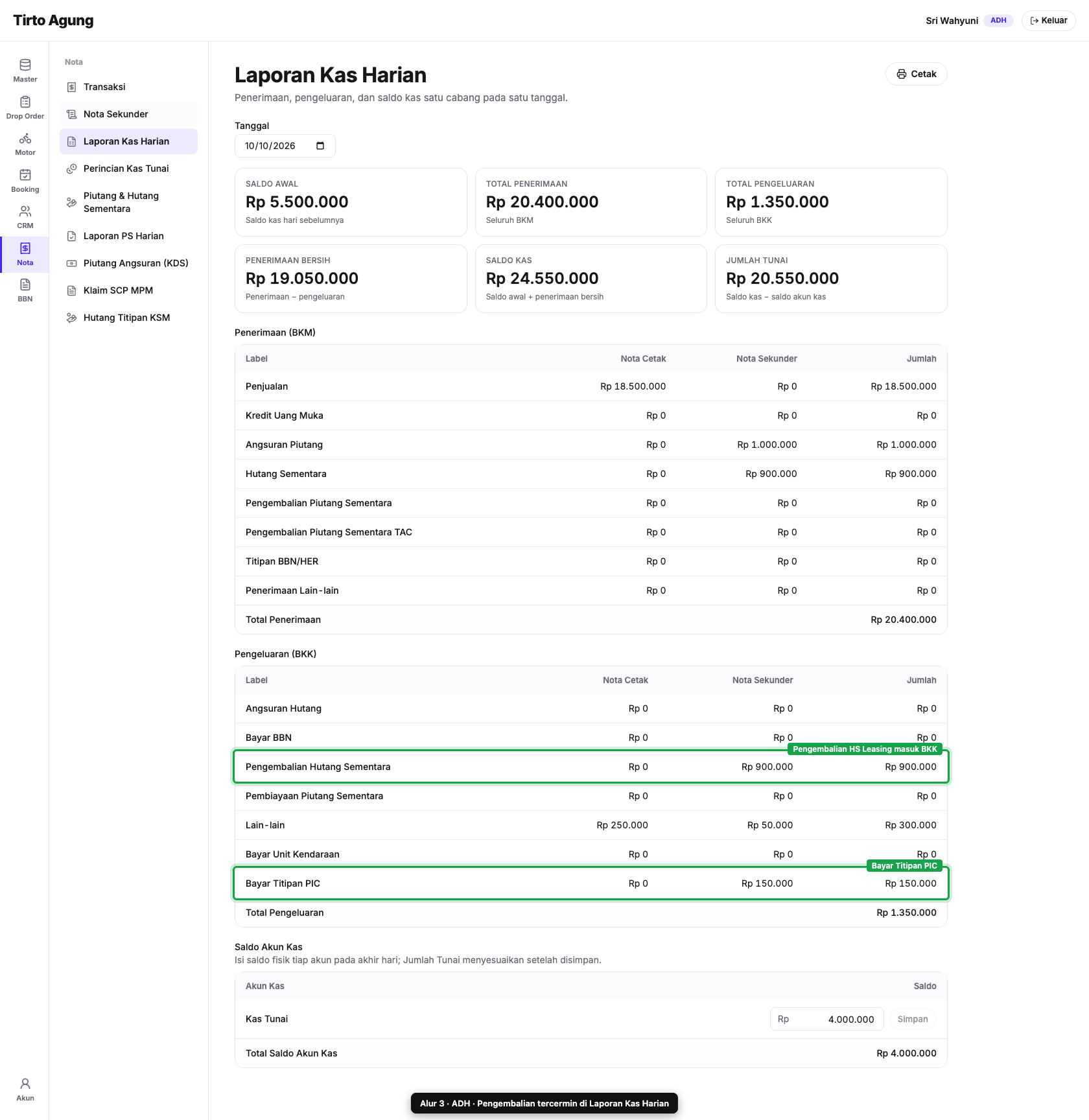Viewport: 1089px width, 1120px height.
Task: Click the Penjualan row Rp 18.500.000 Nota Cetak
Action: [633, 386]
